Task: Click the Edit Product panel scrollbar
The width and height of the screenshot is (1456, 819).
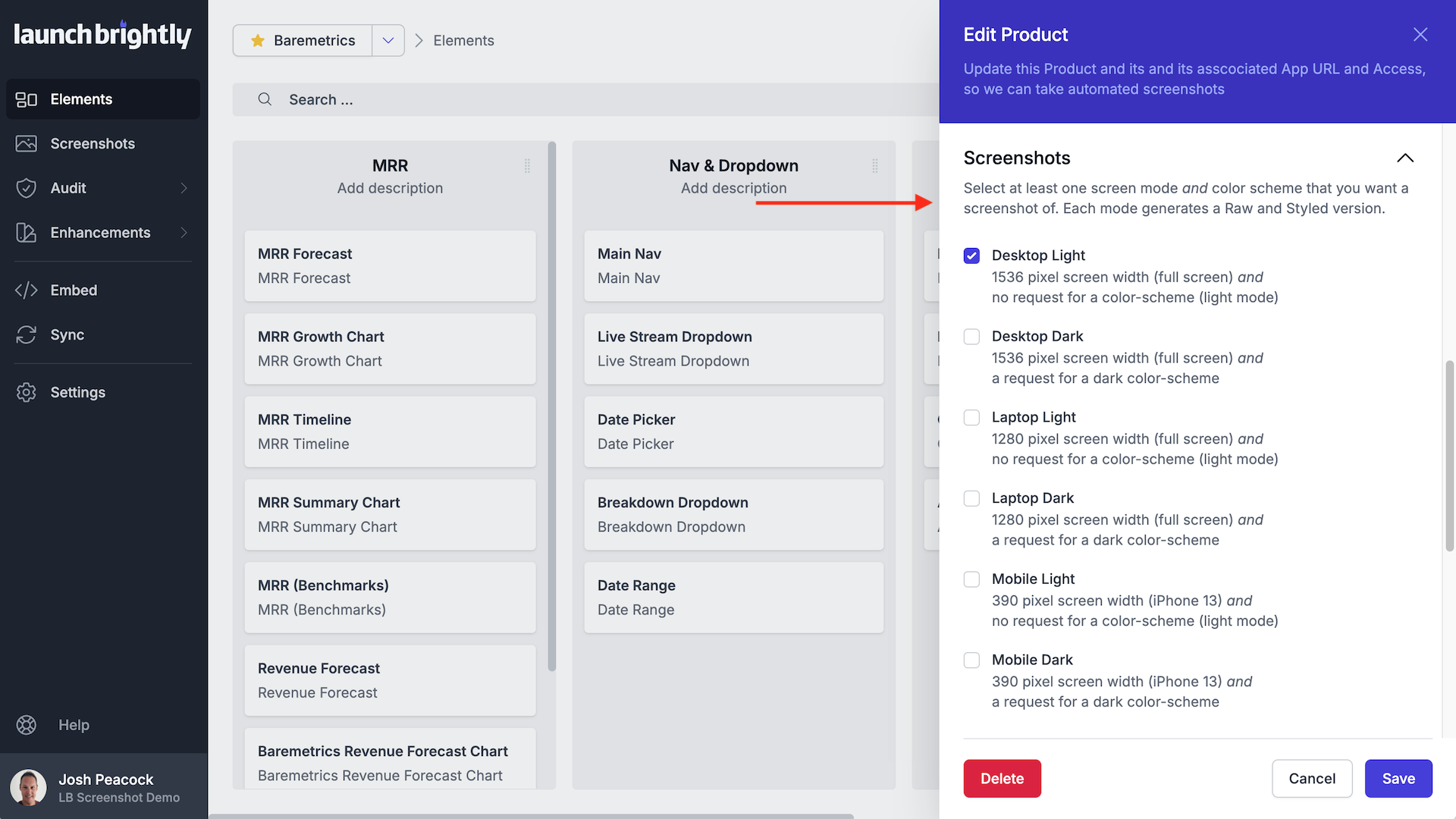Action: pos(1449,455)
